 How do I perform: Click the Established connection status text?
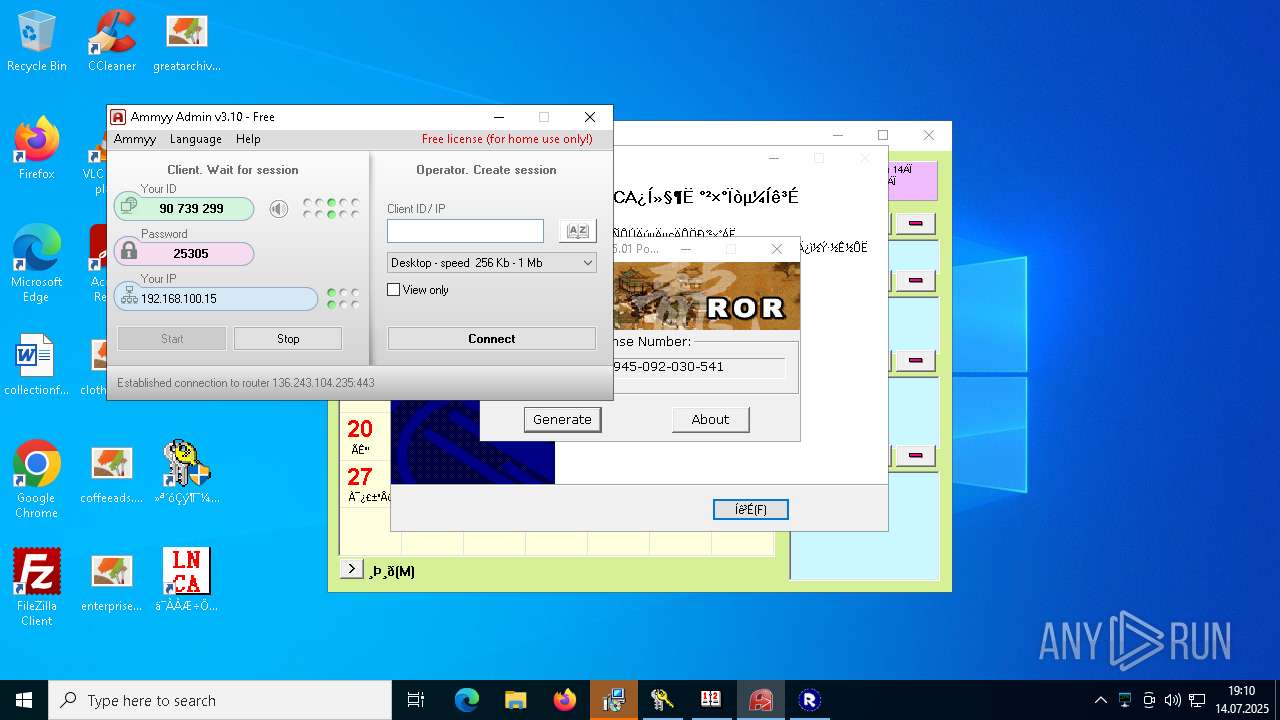coord(246,383)
